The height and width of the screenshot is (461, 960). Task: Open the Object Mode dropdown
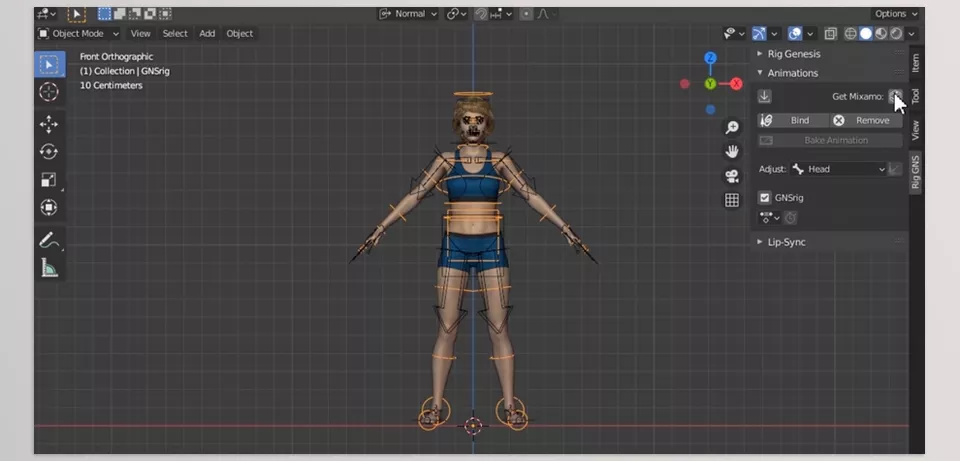coord(78,34)
